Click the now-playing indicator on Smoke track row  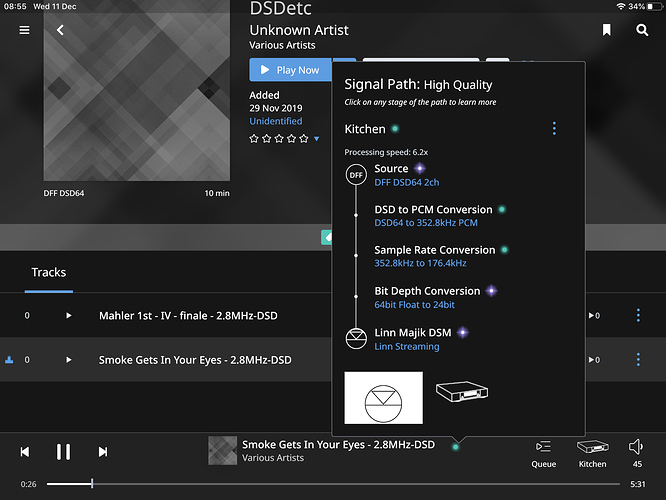pyautogui.click(x=9, y=360)
